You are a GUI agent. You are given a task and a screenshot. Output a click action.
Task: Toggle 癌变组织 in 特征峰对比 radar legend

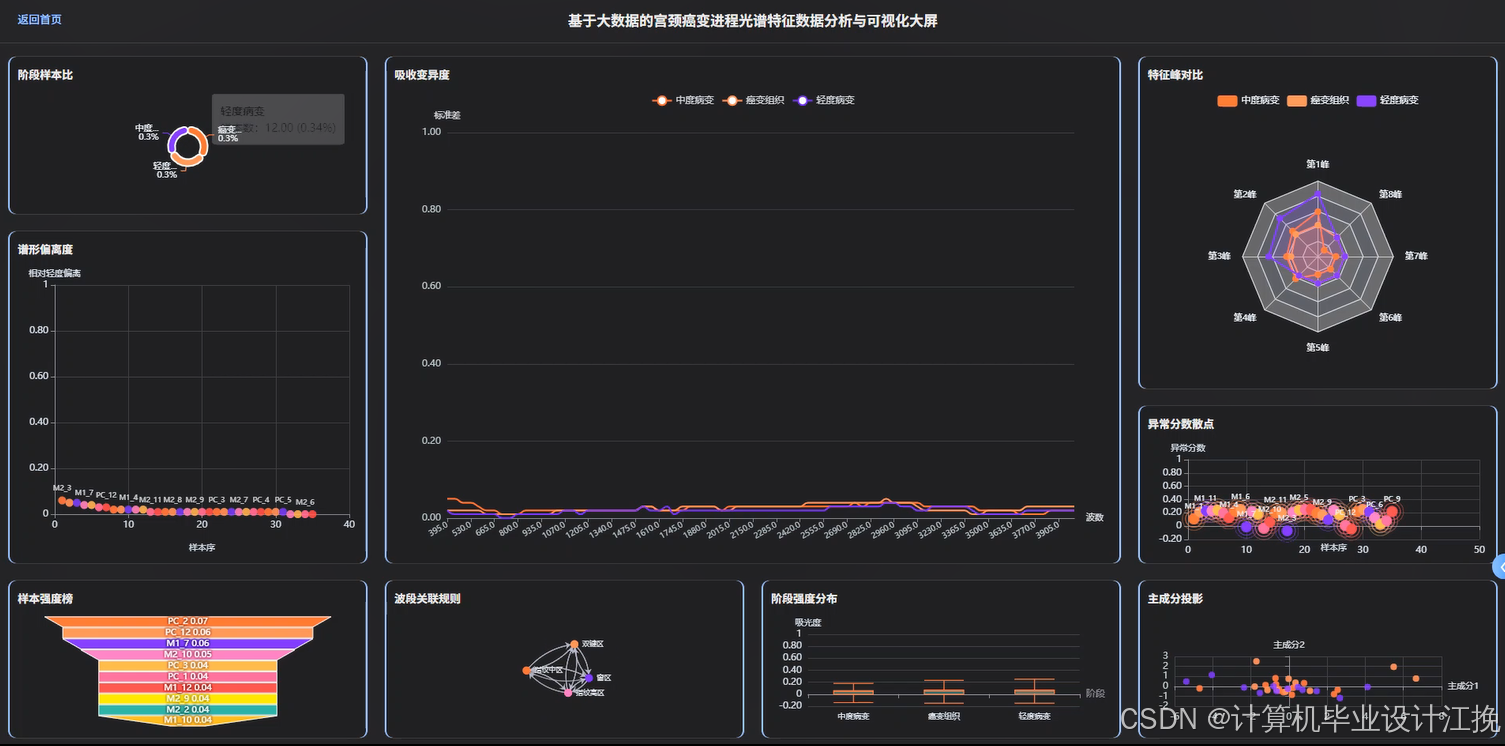click(x=1319, y=100)
